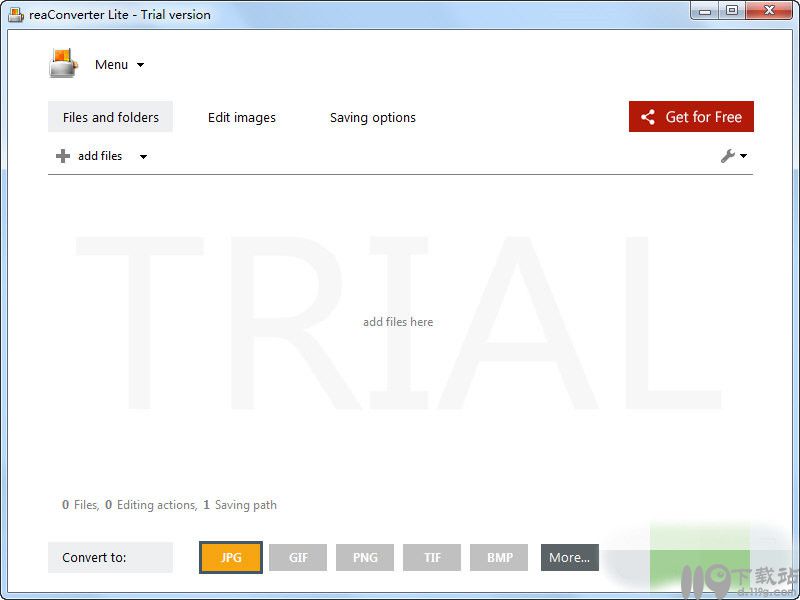Select JPG as output format
This screenshot has width=800, height=600.
231,557
